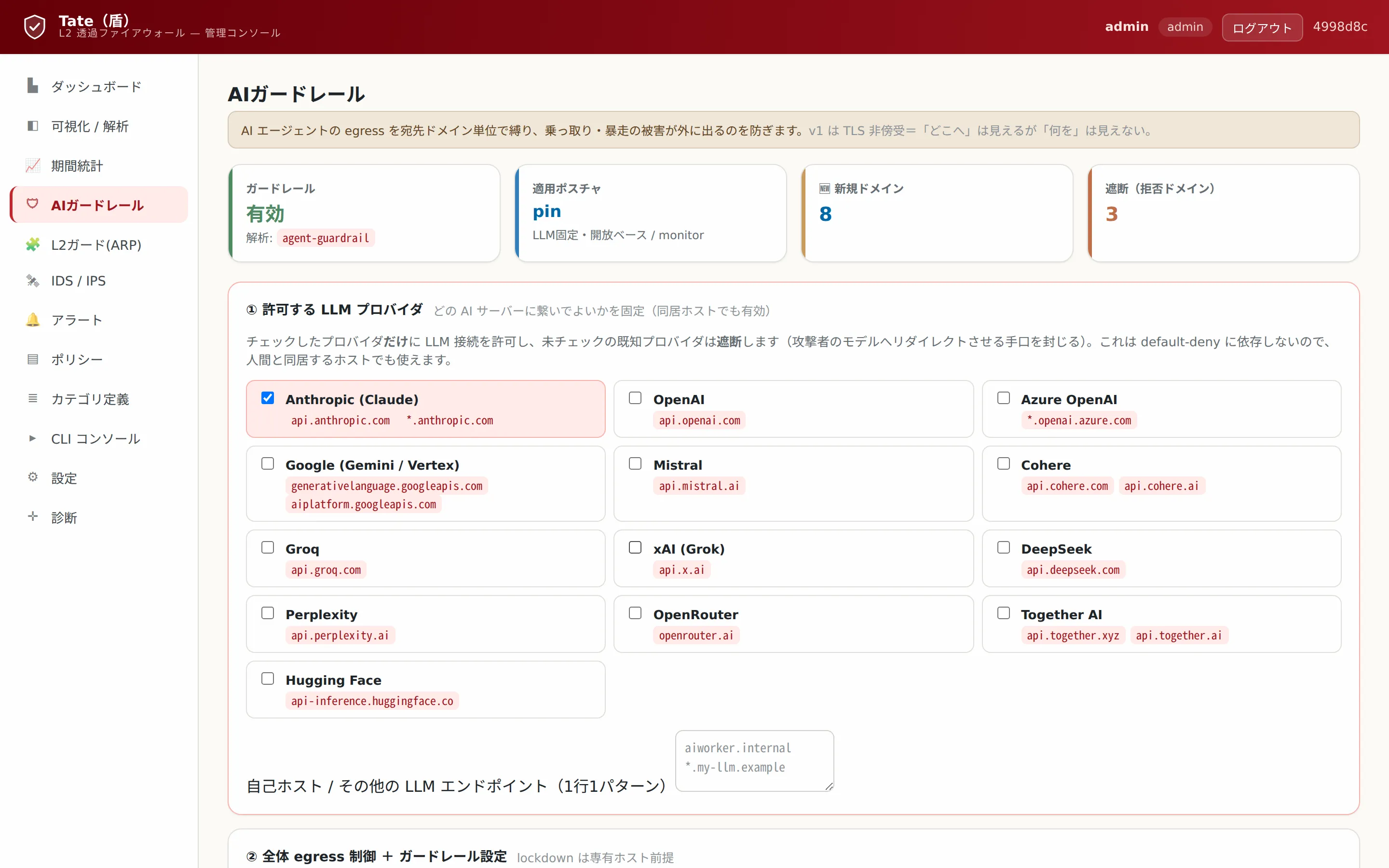1389x868 pixels.
Task: Open 期間統計 in the sidebar
Action: [x=99, y=165]
